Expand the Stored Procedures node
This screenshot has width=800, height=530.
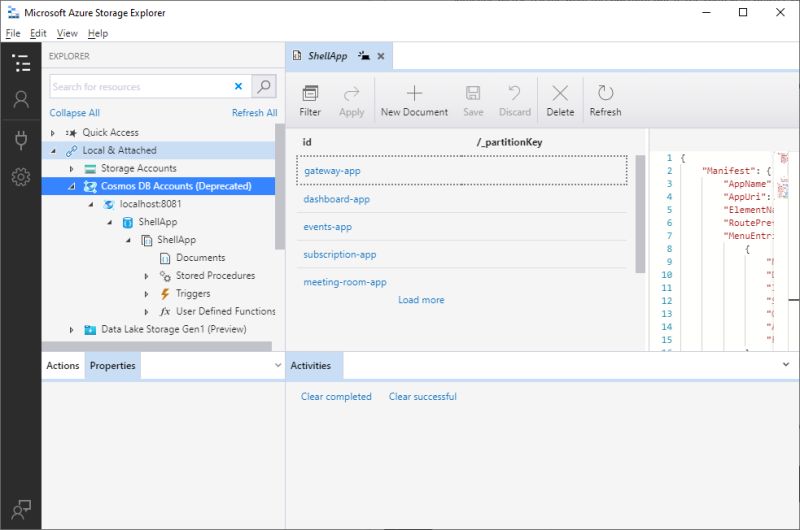coord(146,276)
